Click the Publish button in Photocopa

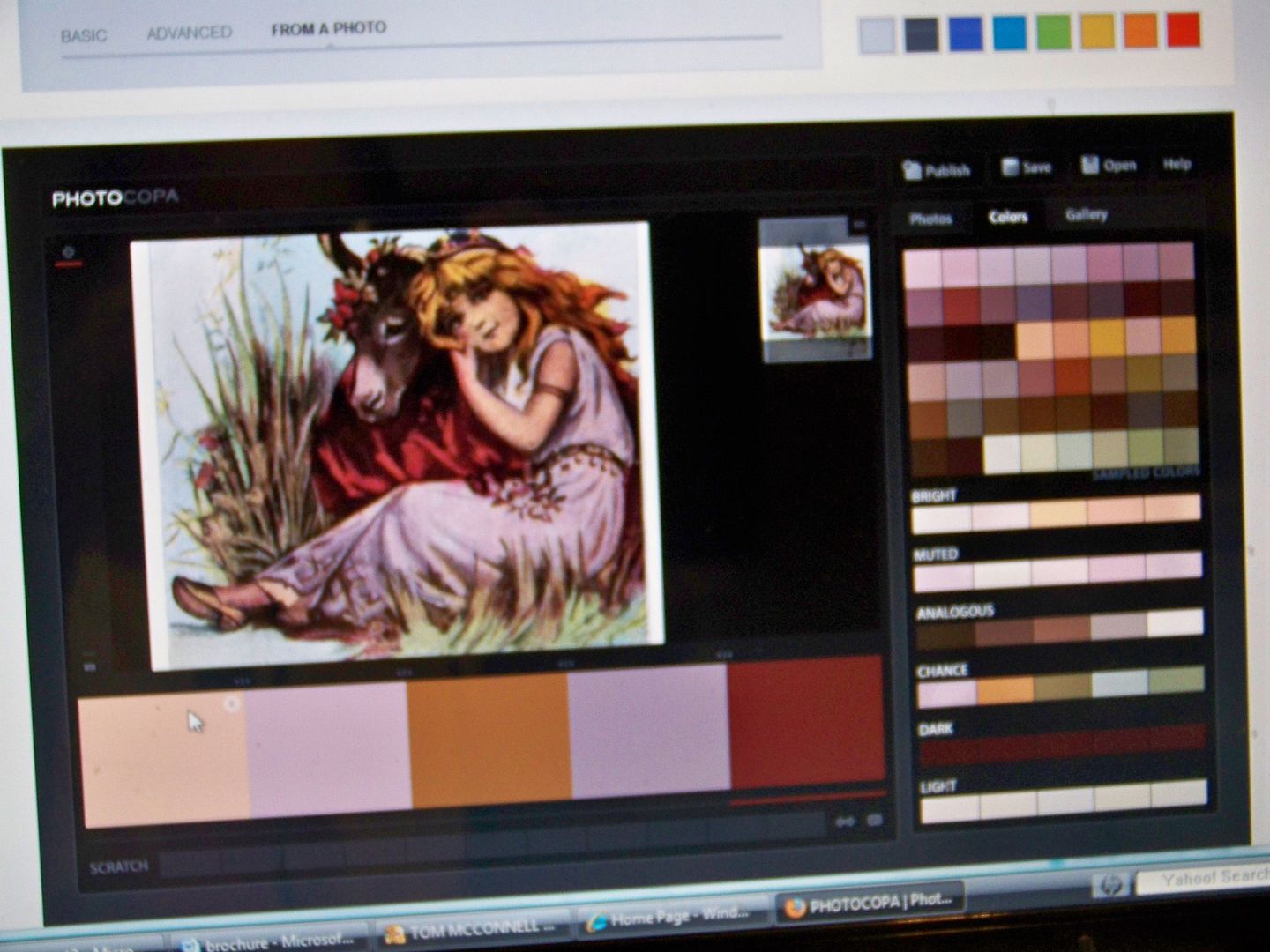coord(937,170)
